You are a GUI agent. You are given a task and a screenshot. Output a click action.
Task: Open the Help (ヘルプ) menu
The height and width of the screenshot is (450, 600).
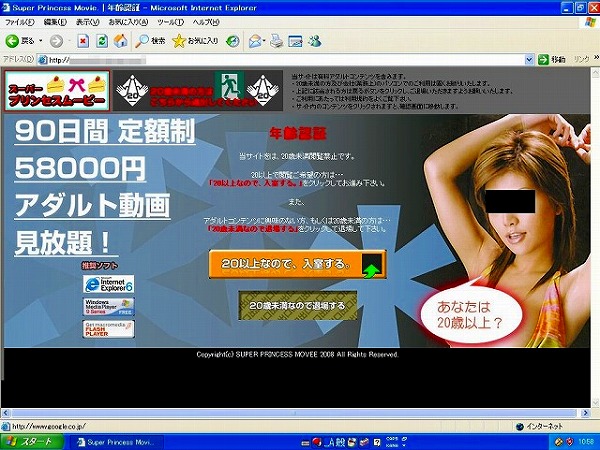(206, 22)
